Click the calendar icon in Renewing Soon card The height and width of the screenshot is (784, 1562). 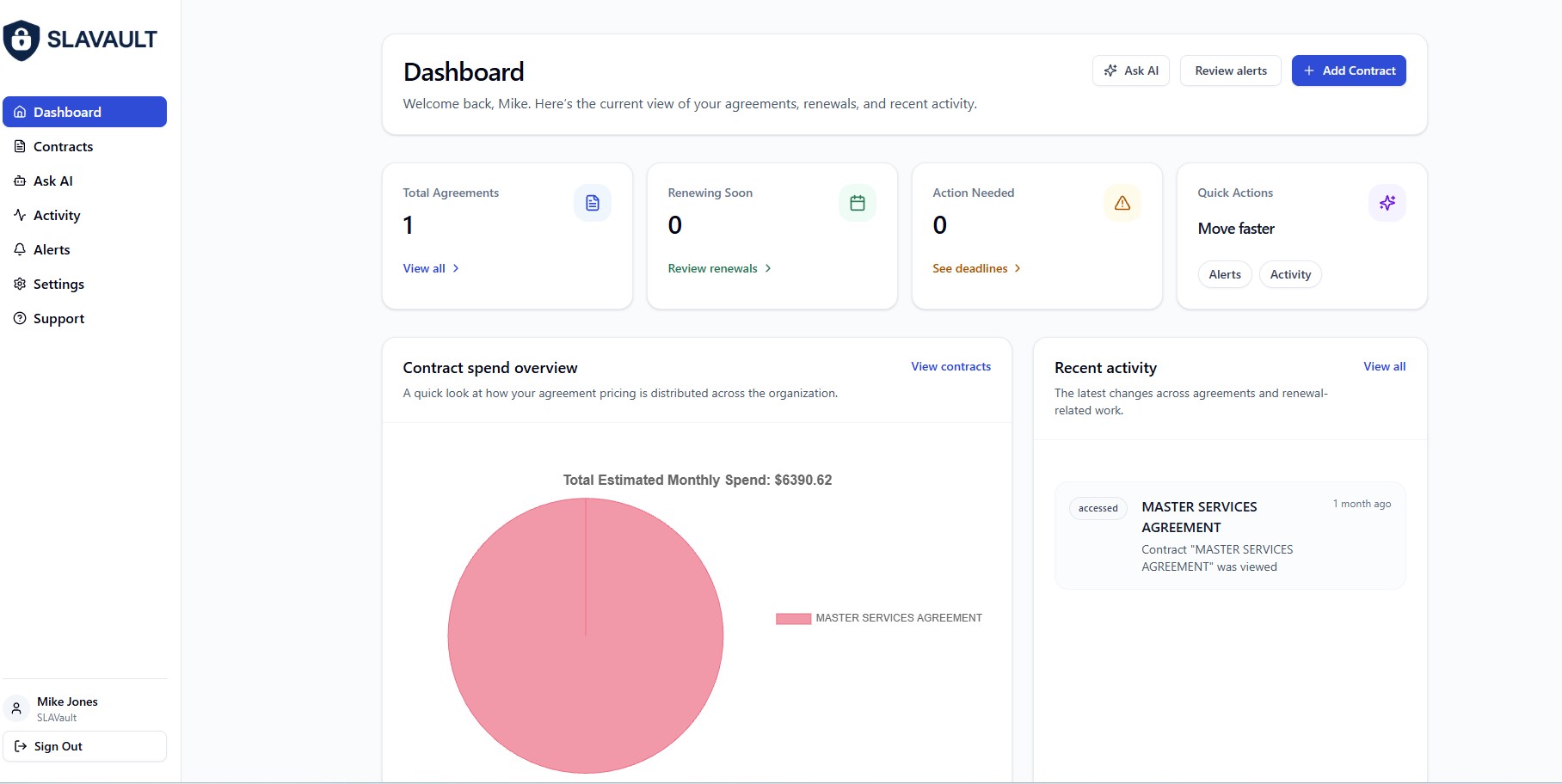pos(858,203)
